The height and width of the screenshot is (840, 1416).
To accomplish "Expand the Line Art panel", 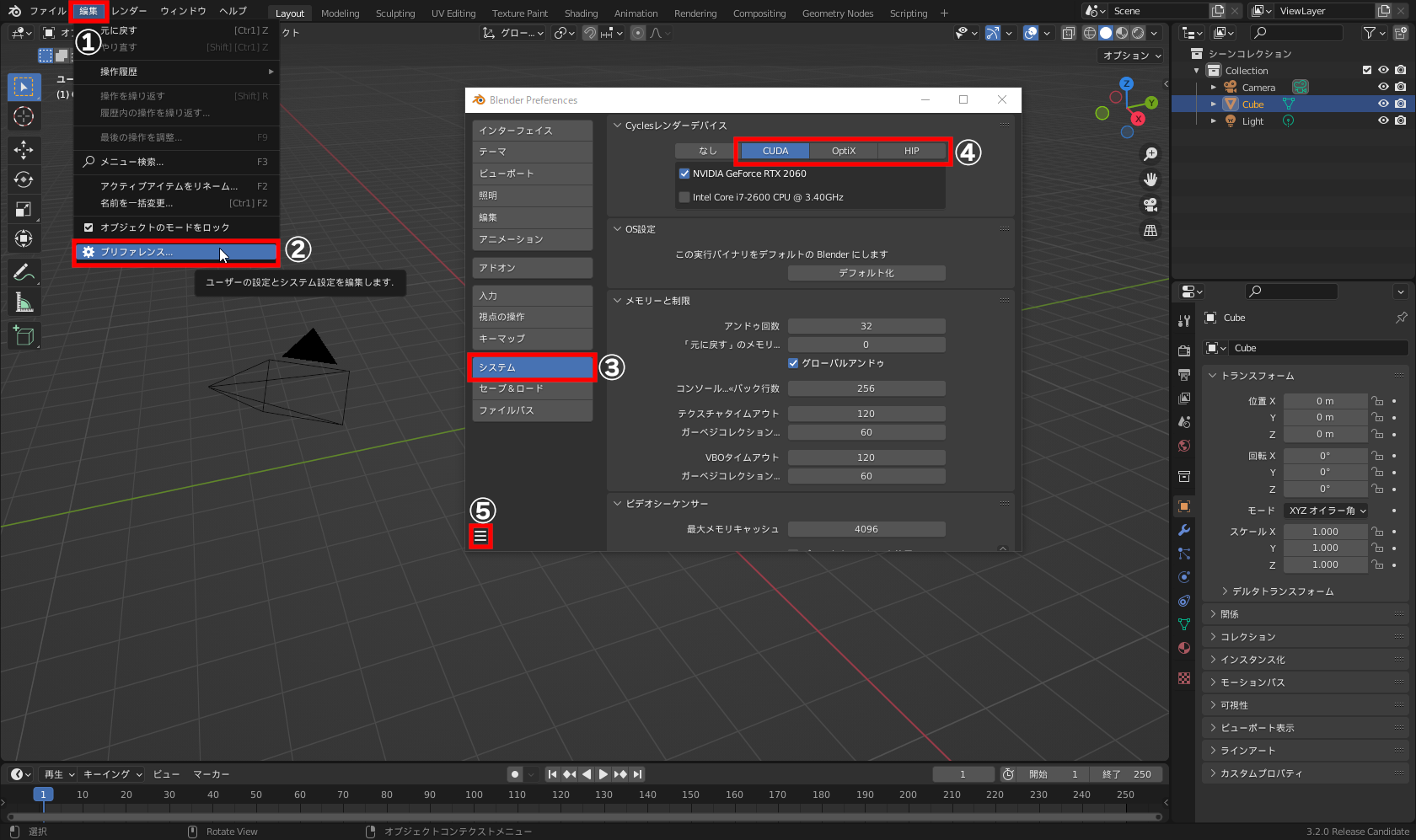I will [1247, 751].
